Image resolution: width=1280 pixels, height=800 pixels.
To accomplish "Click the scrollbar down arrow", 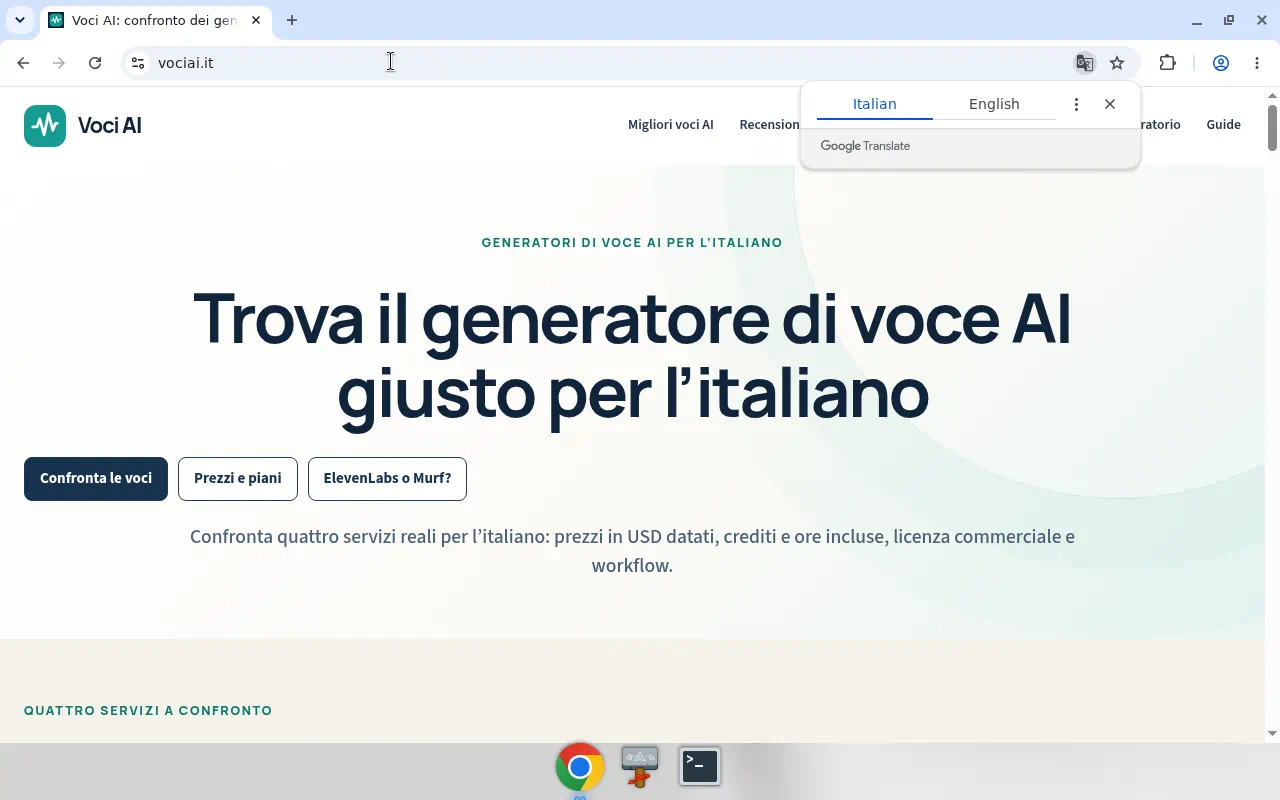I will 1272,733.
